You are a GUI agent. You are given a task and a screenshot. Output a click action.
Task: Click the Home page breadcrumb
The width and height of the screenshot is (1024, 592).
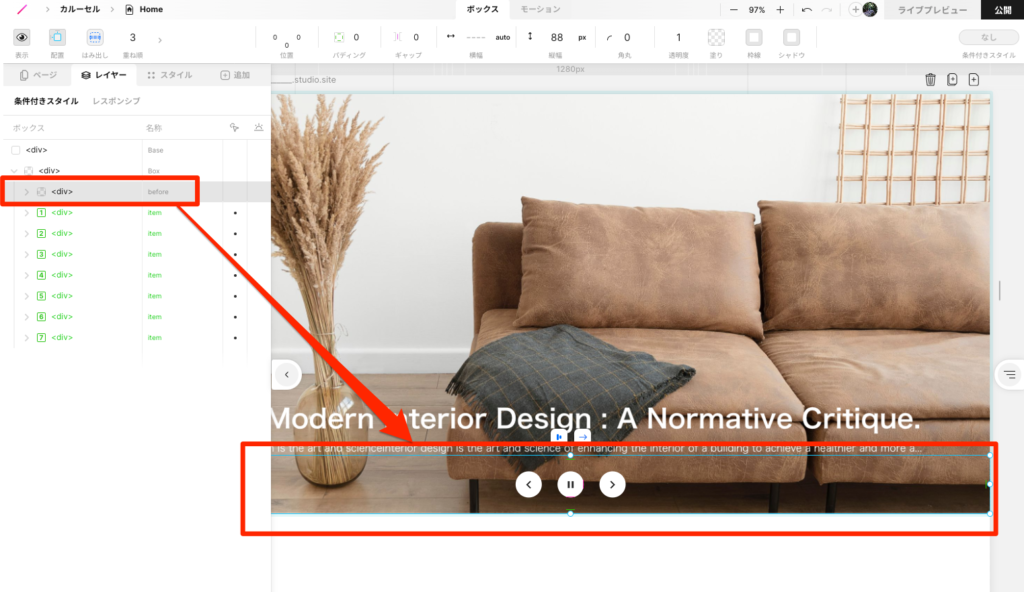click(144, 9)
